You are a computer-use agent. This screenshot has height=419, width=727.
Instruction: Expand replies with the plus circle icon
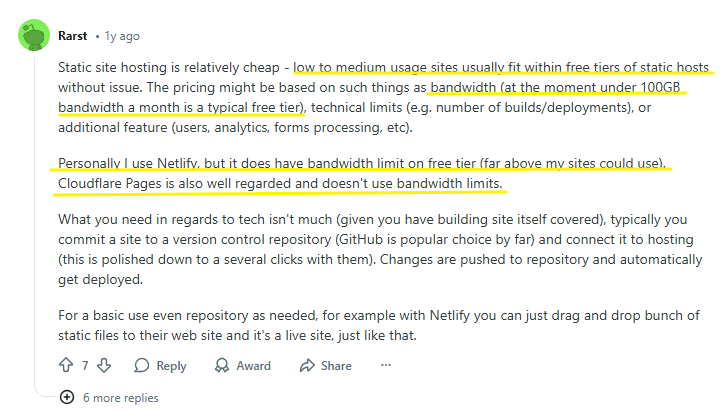click(x=67, y=397)
